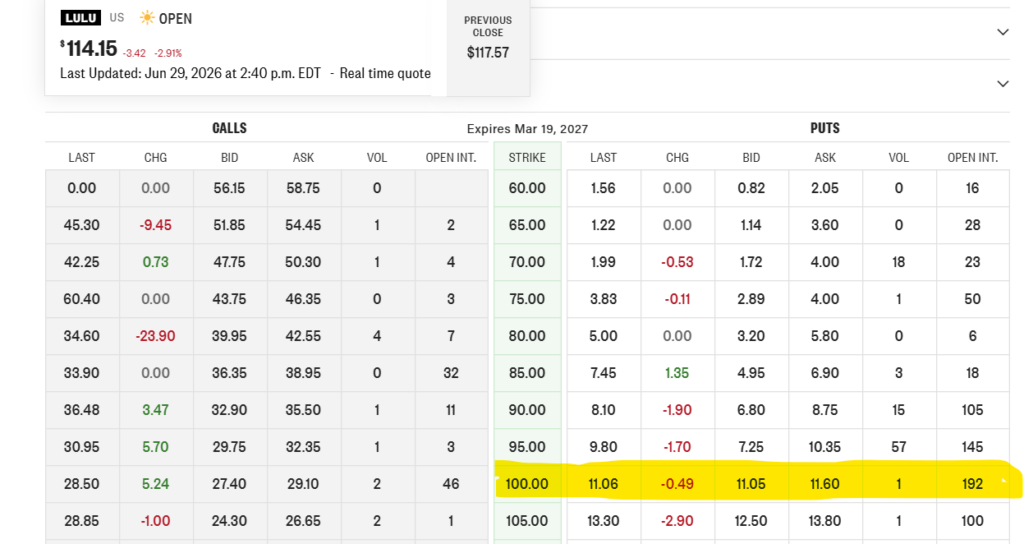
Task: Expand the lower chevron on the right
Action: 1002,84
